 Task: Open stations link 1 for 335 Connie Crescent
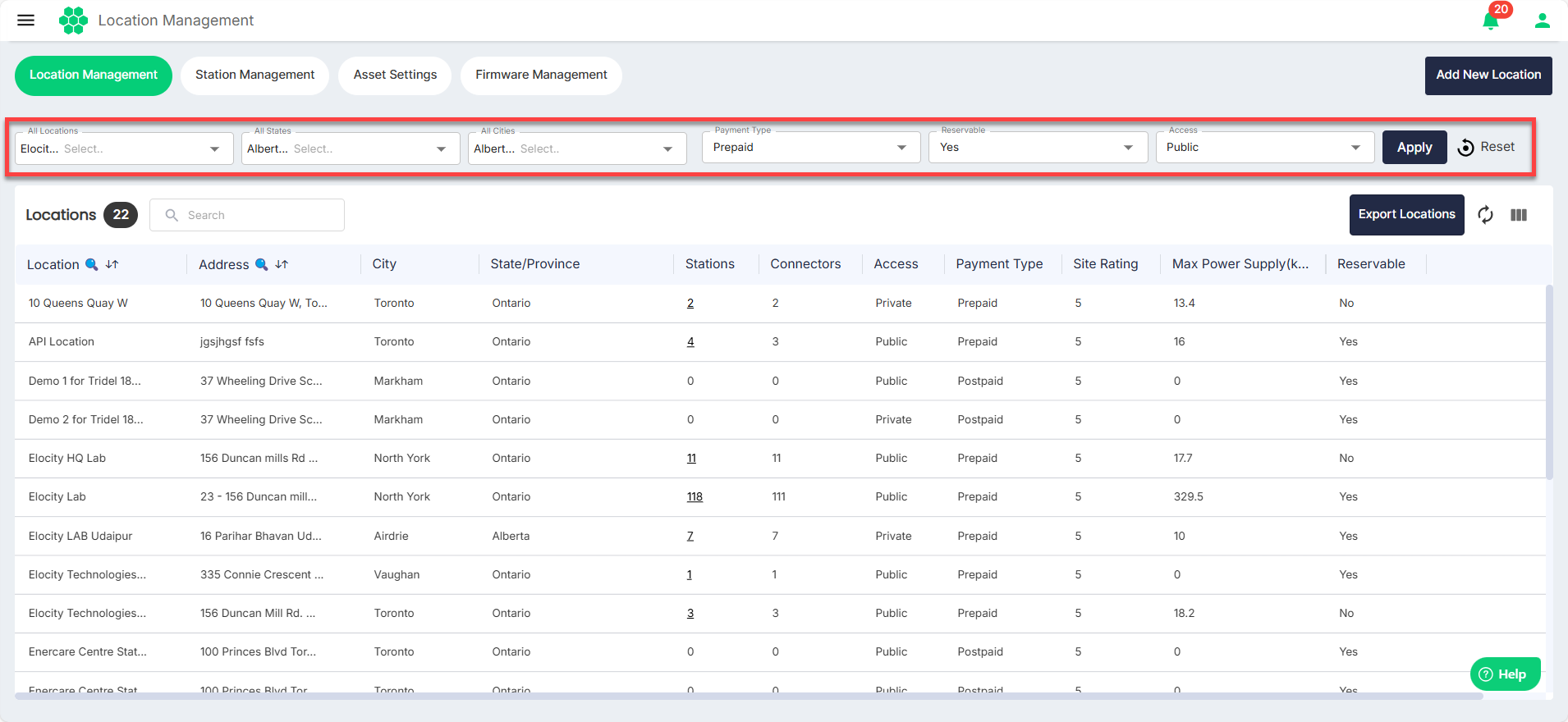[x=690, y=575]
